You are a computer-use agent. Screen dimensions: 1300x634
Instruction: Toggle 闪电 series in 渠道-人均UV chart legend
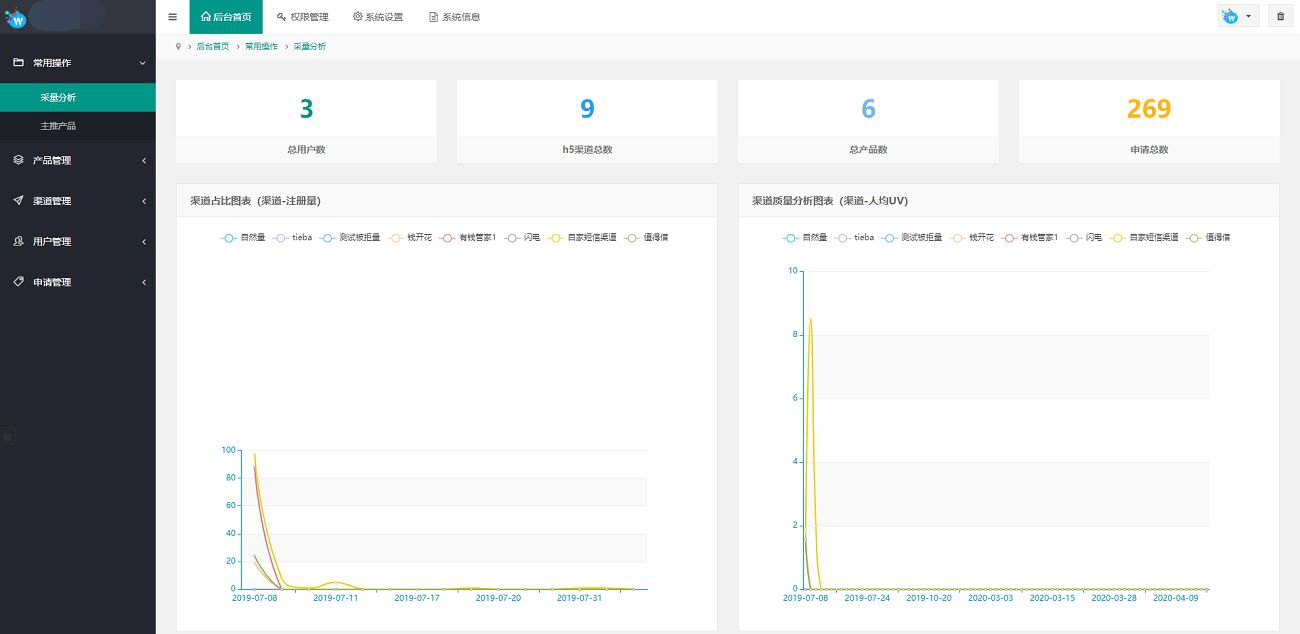[x=1085, y=238]
